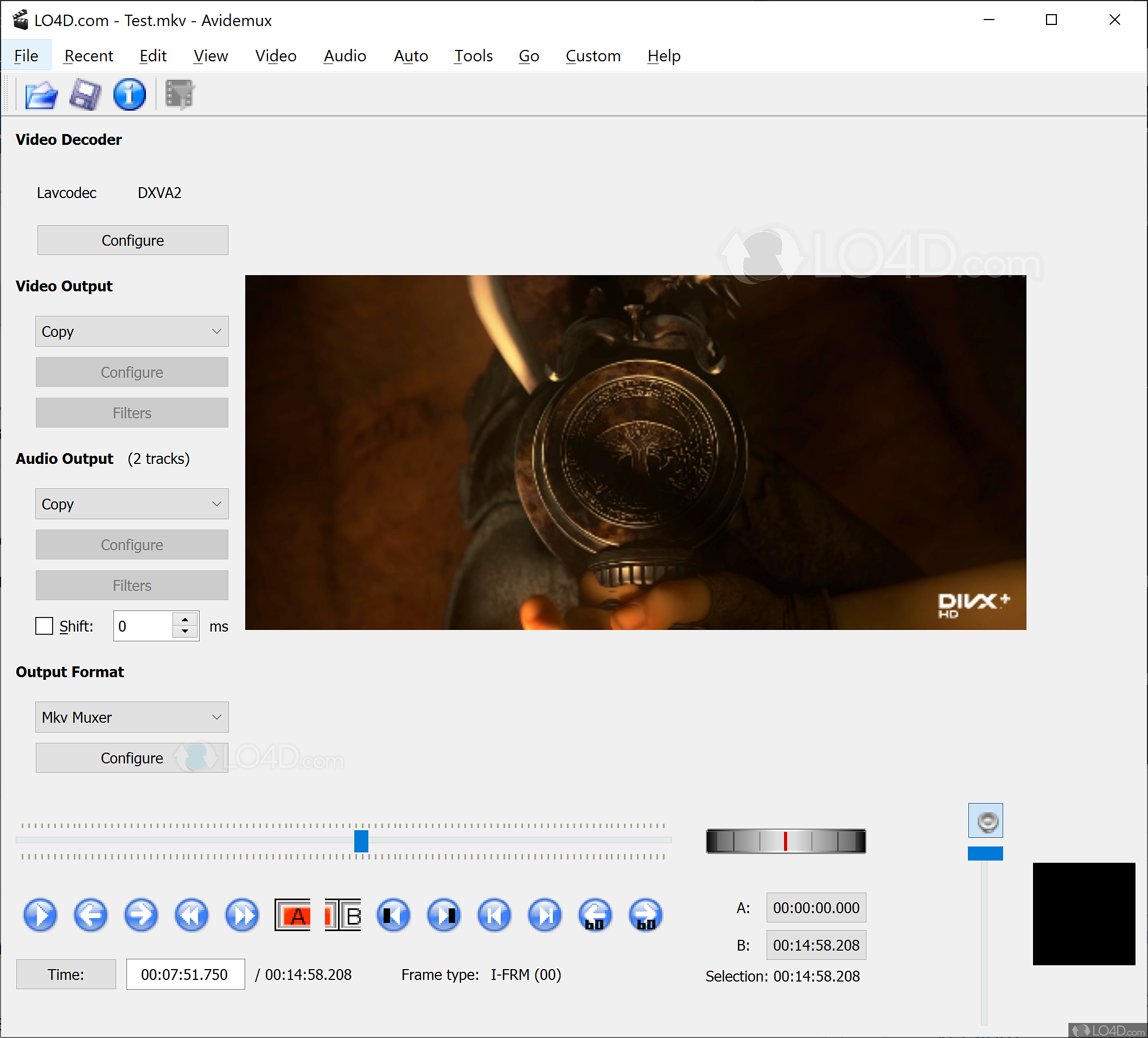The height and width of the screenshot is (1038, 1148).
Task: Step to next frame (right arrow)
Action: tap(141, 915)
